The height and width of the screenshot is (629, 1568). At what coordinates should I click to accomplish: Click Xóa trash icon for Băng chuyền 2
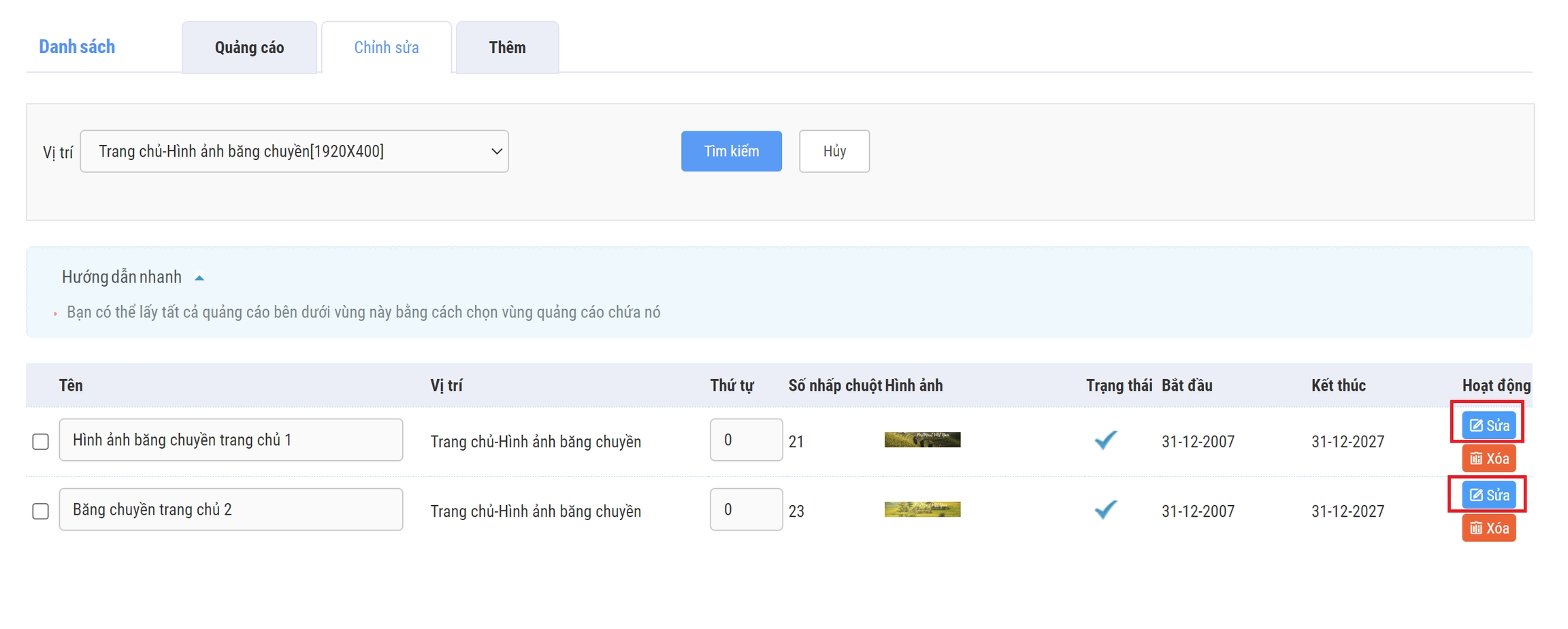click(x=1476, y=528)
